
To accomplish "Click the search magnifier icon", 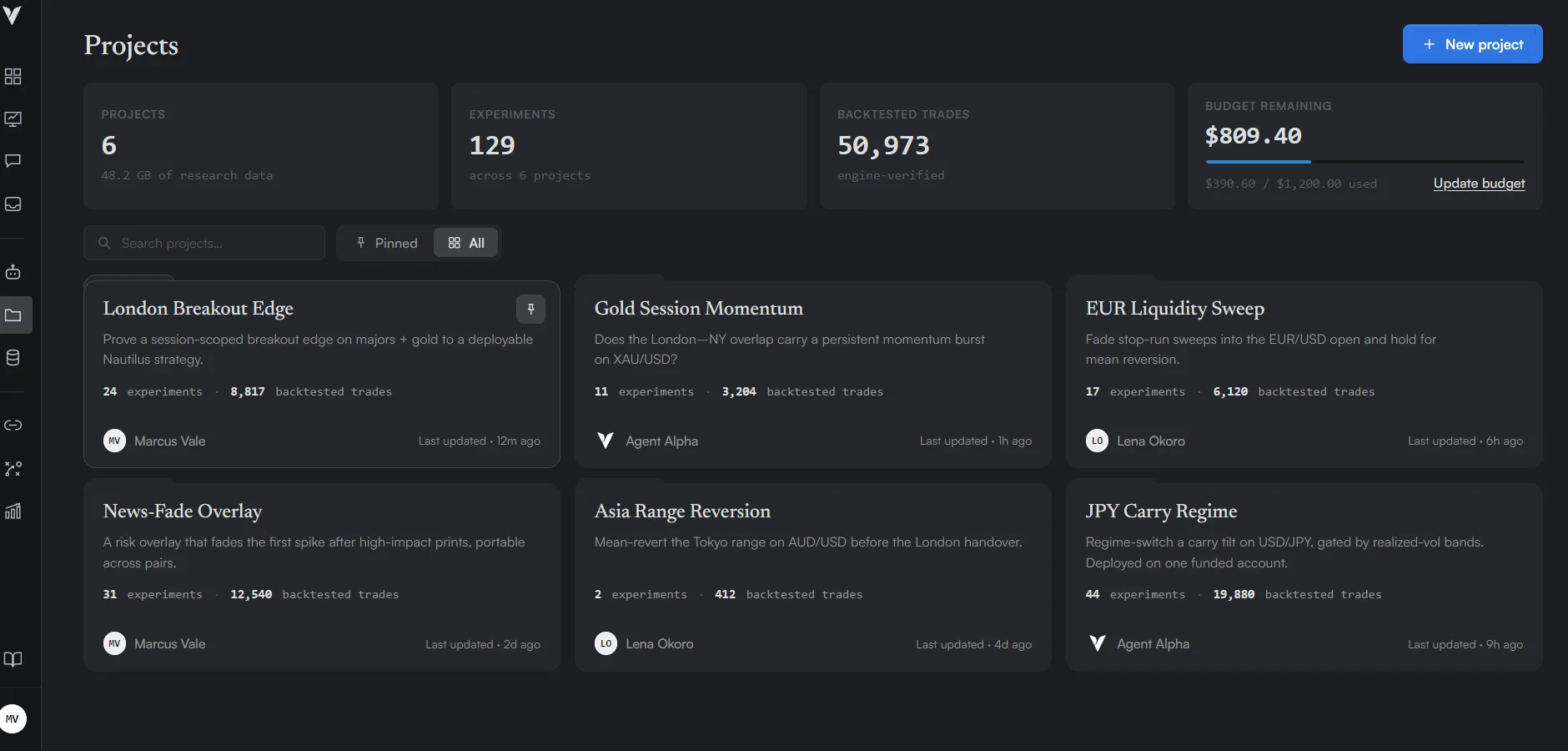I will (104, 243).
